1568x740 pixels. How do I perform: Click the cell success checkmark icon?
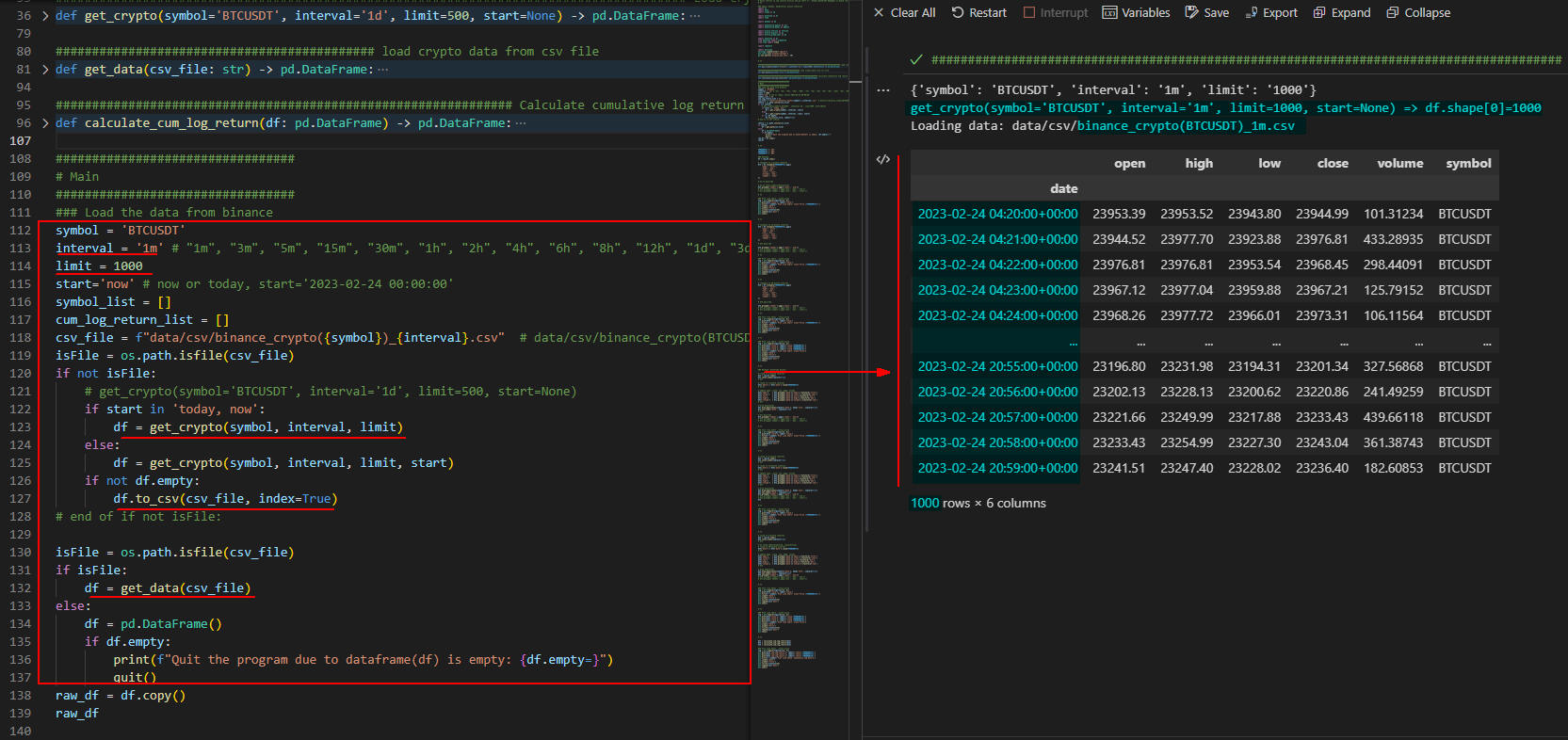tap(915, 59)
